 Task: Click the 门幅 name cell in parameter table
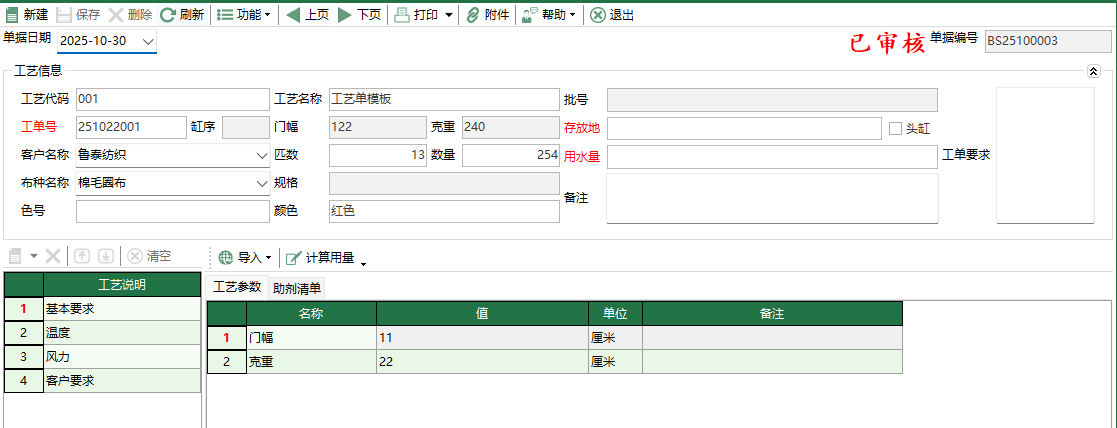pyautogui.click(x=311, y=338)
